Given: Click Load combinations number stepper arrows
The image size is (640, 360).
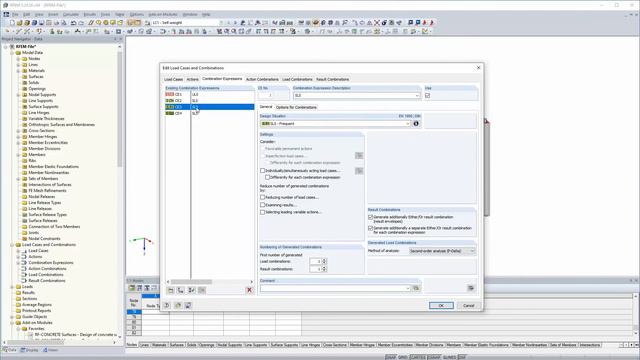Looking at the screenshot, I should [324, 261].
